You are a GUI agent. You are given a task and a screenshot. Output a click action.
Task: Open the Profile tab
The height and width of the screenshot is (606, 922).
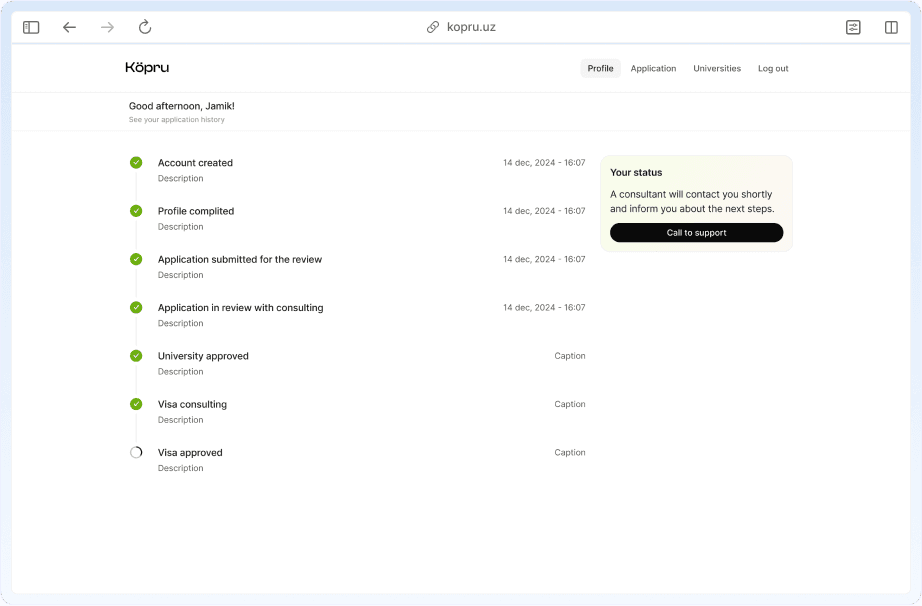[x=600, y=68]
